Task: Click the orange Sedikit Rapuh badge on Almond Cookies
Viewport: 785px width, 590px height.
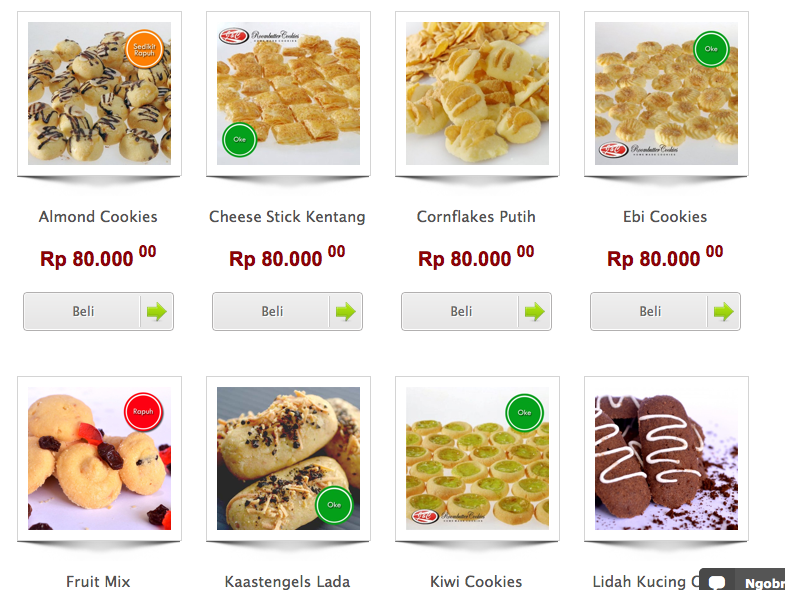Action: pyautogui.click(x=144, y=49)
